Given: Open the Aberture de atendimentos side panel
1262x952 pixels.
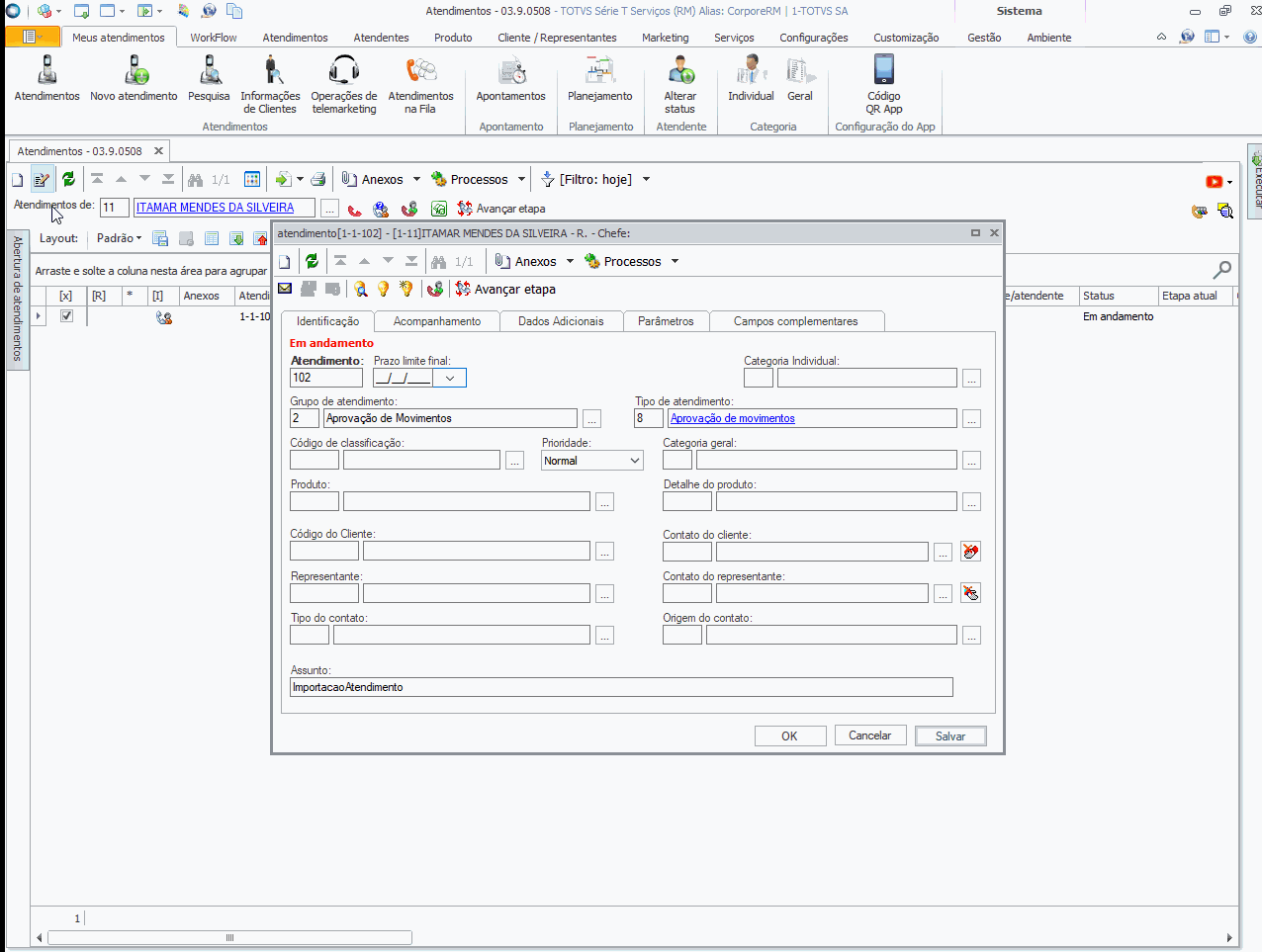Looking at the screenshot, I should click(x=17, y=300).
